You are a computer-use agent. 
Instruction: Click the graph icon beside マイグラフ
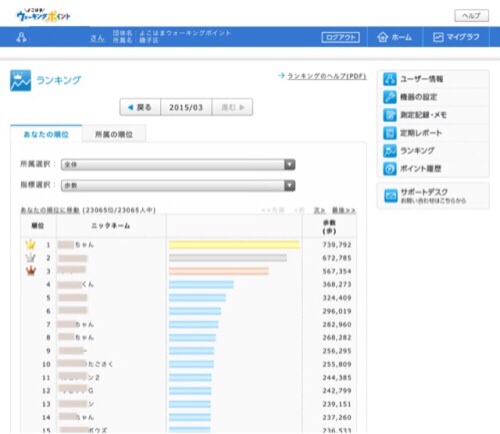click(438, 37)
